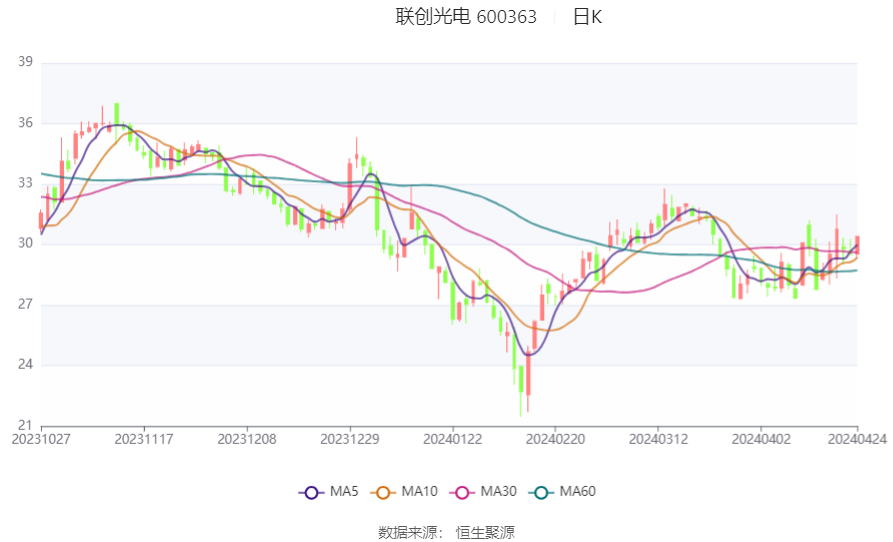Click y-axis value 24
The height and width of the screenshot is (542, 893).
[x=25, y=364]
